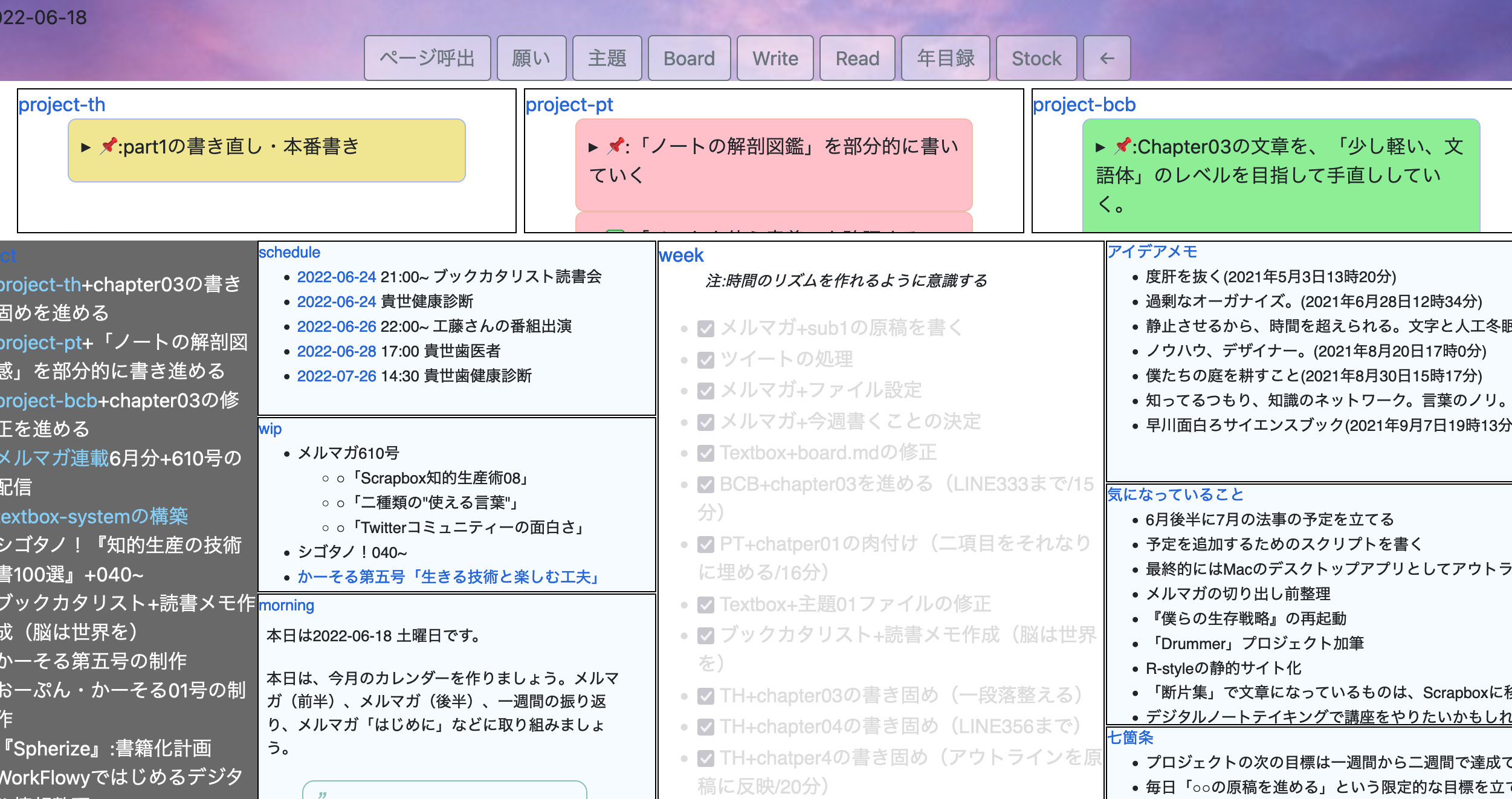
Task: Open the アイデアメモ panel title link
Action: 1154,251
